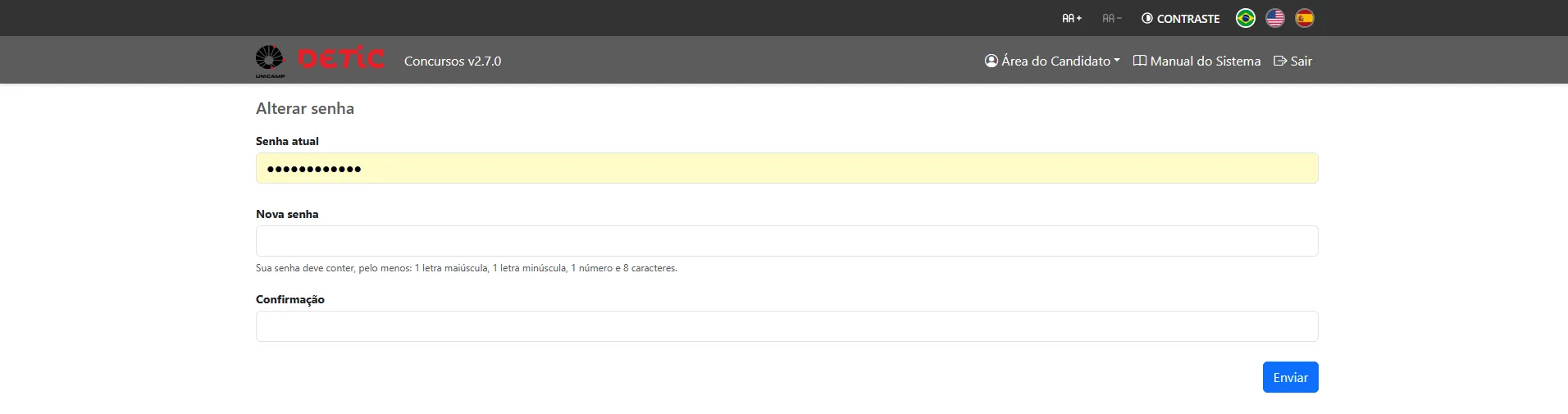Click the red DETIC logo
This screenshot has height=414, width=1568.
click(341, 58)
